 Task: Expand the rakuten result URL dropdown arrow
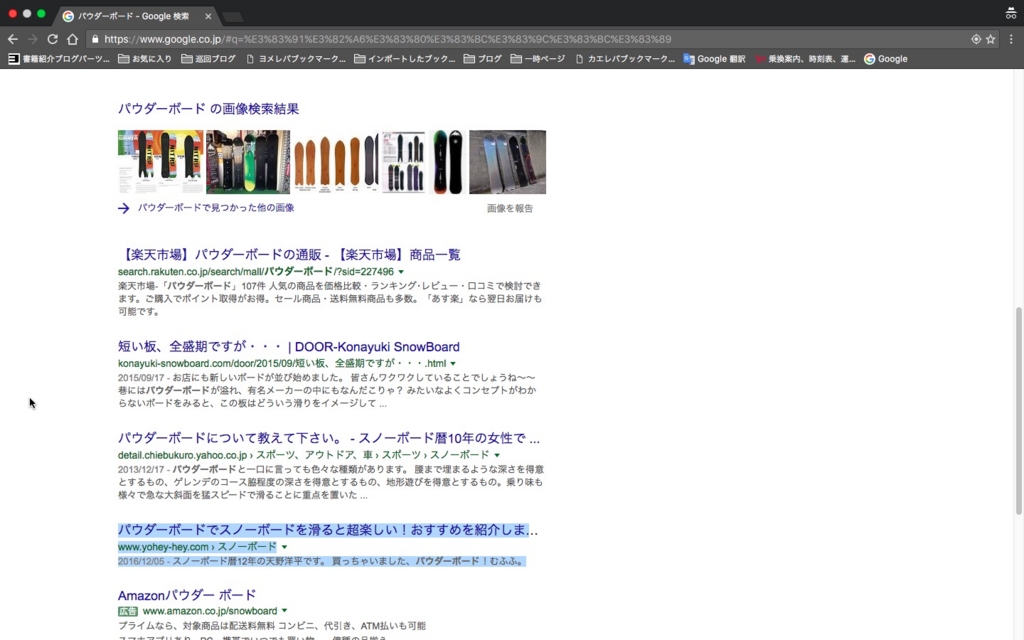pos(401,272)
